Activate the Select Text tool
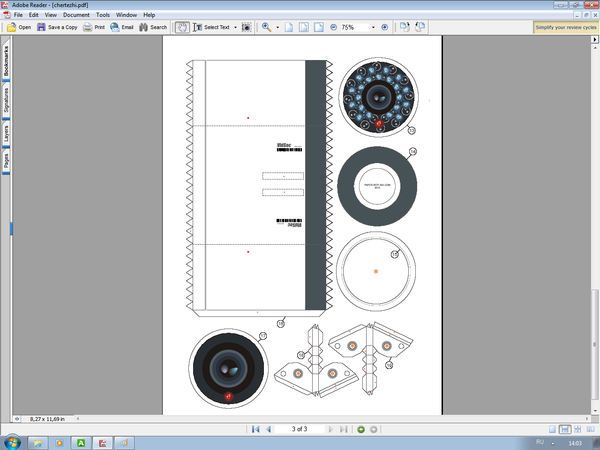The height and width of the screenshot is (450, 600). pos(211,27)
